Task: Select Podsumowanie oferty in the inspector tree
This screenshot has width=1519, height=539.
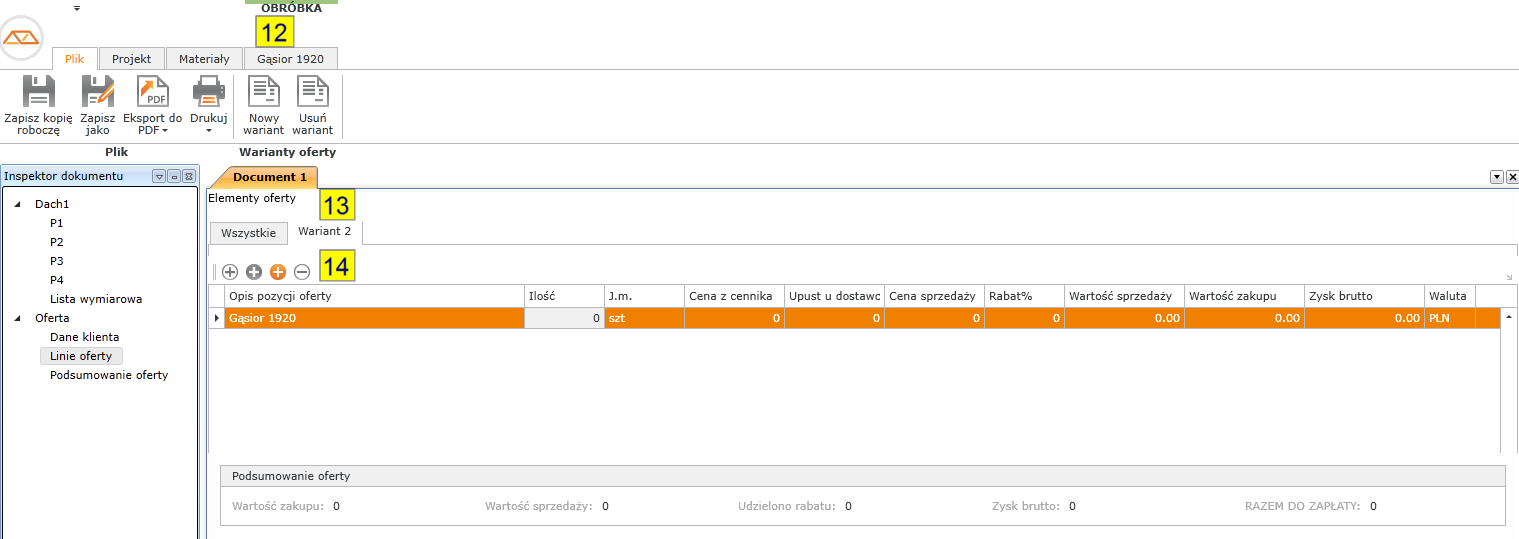Action: point(109,375)
